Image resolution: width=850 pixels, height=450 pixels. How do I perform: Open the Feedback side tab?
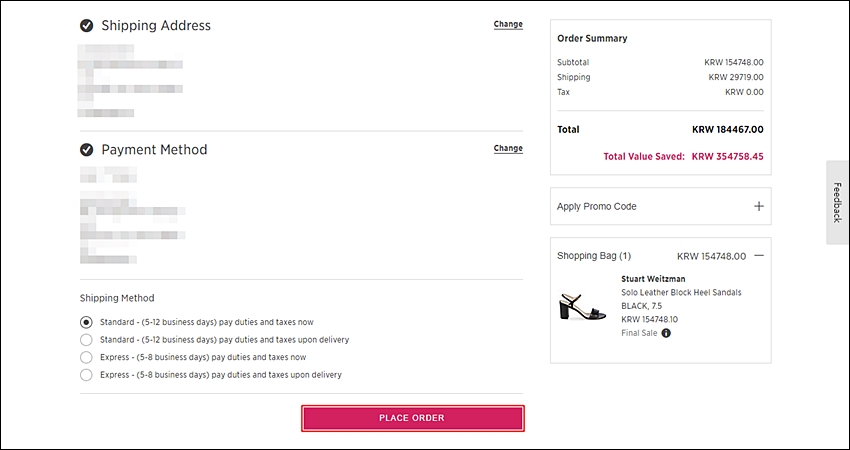click(837, 202)
